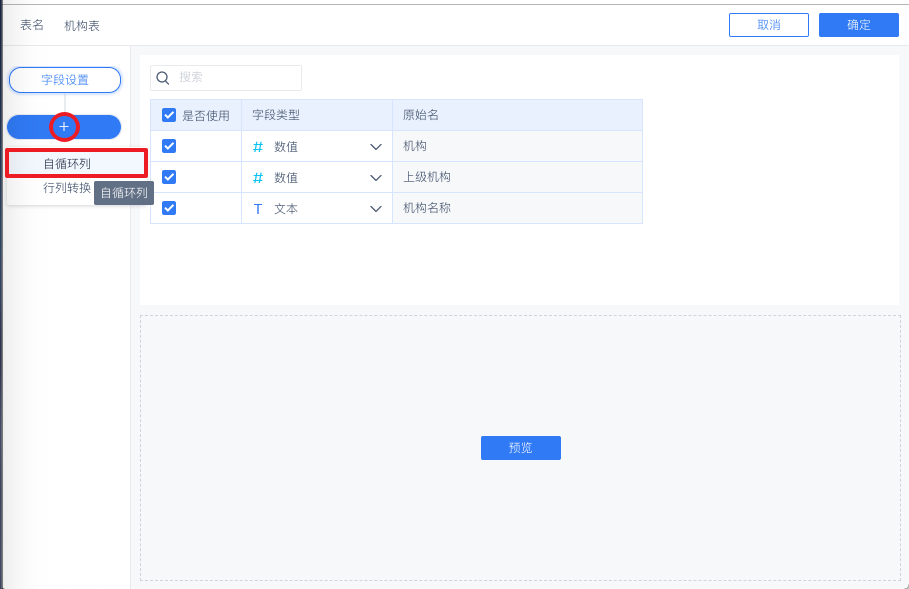Click into the 搜索 search field
The image size is (909, 589).
point(236,77)
